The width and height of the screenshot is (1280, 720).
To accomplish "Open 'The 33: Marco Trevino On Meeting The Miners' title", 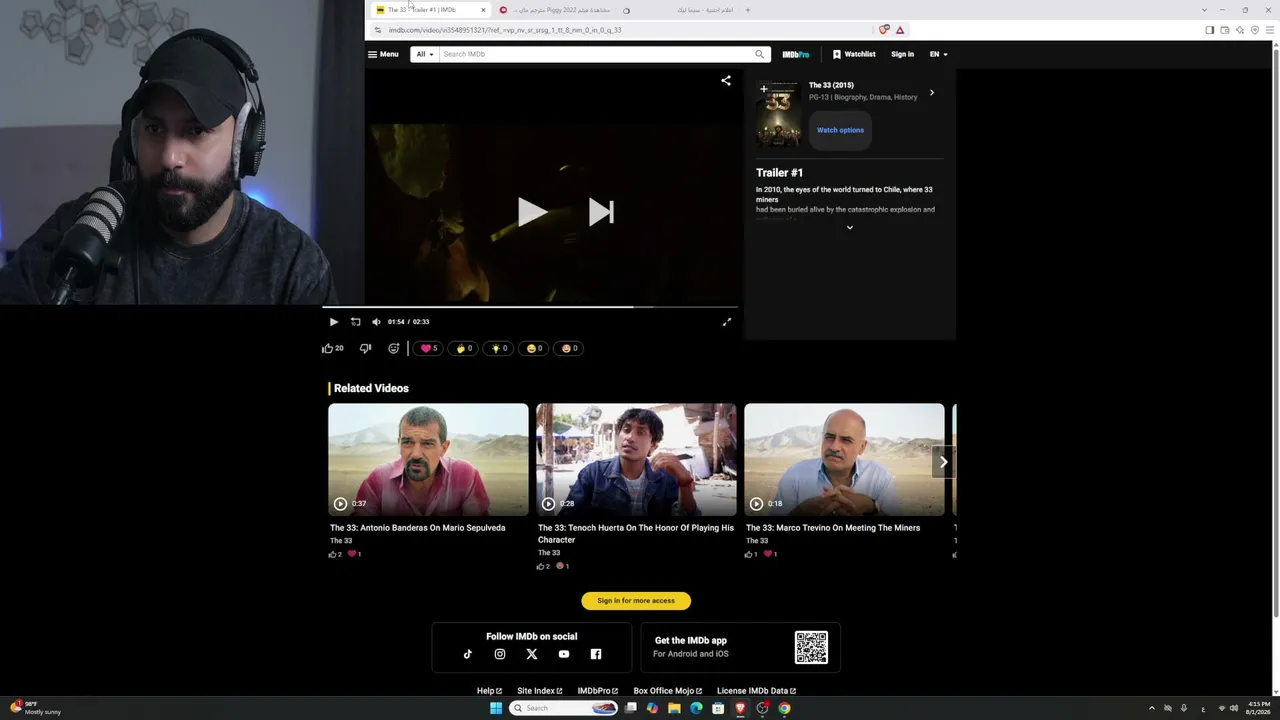I will 833,528.
